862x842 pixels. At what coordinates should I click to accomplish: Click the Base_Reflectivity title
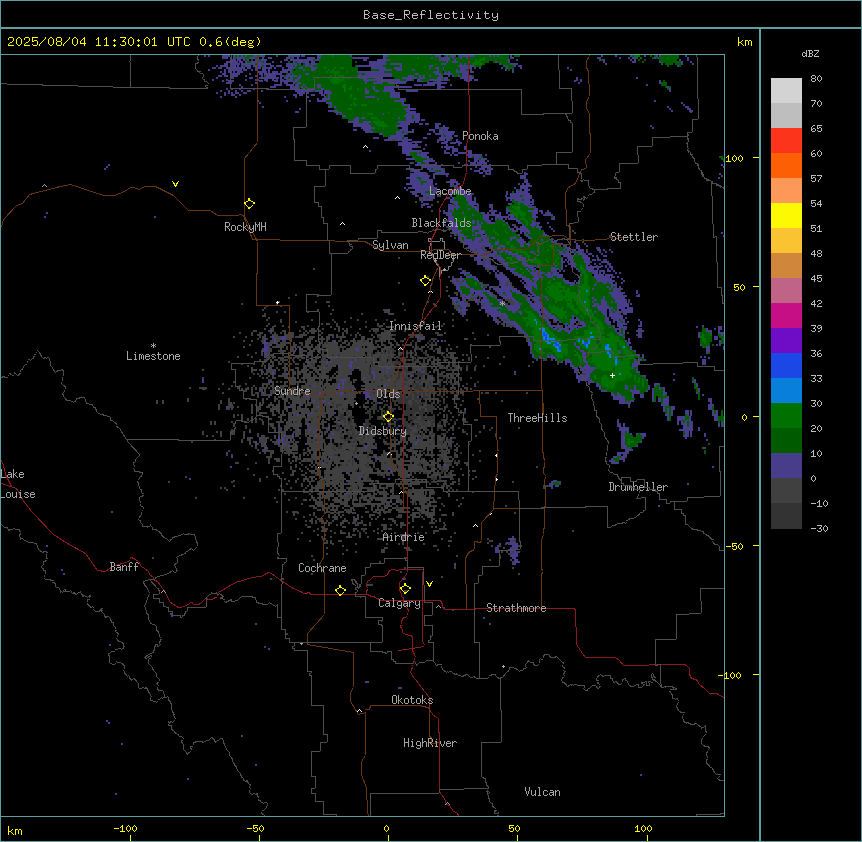[431, 15]
